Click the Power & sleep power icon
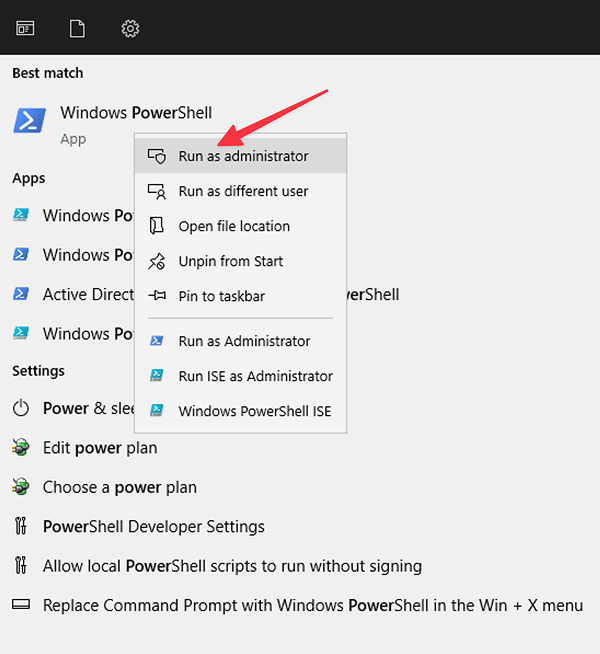Viewport: 600px width, 654px height. point(20,408)
